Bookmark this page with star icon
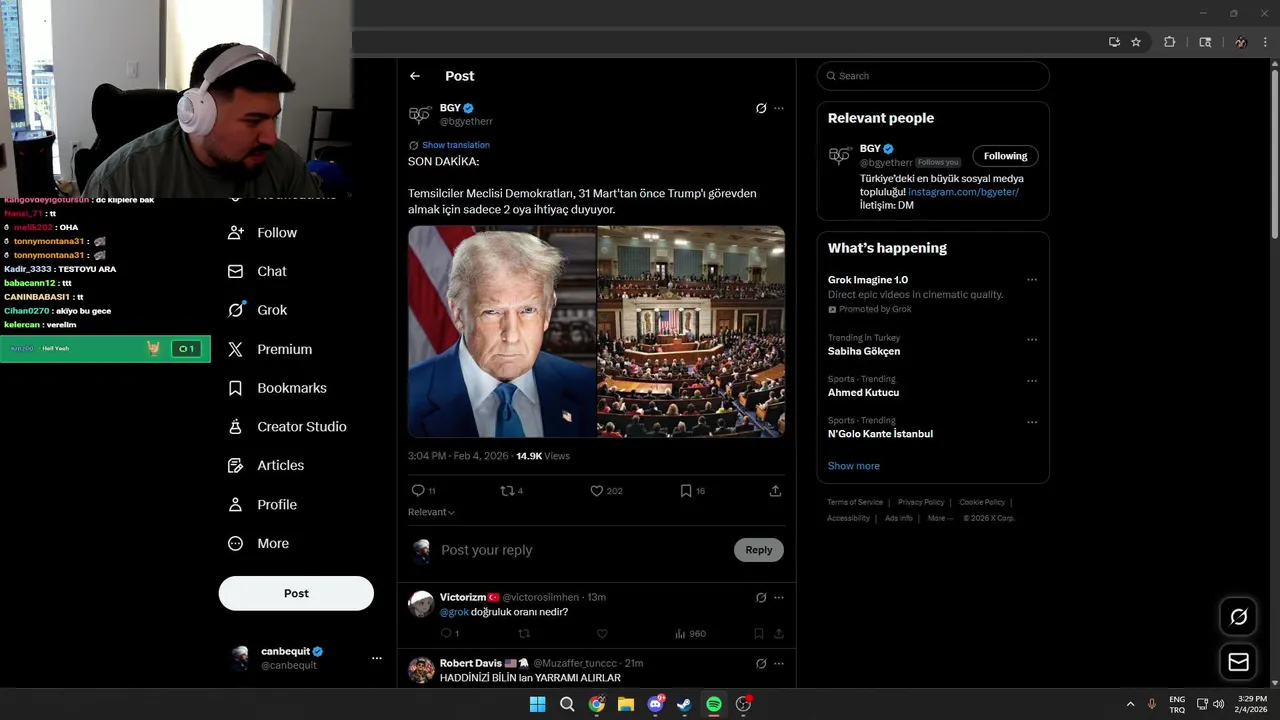The height and width of the screenshot is (720, 1280). [x=1136, y=42]
